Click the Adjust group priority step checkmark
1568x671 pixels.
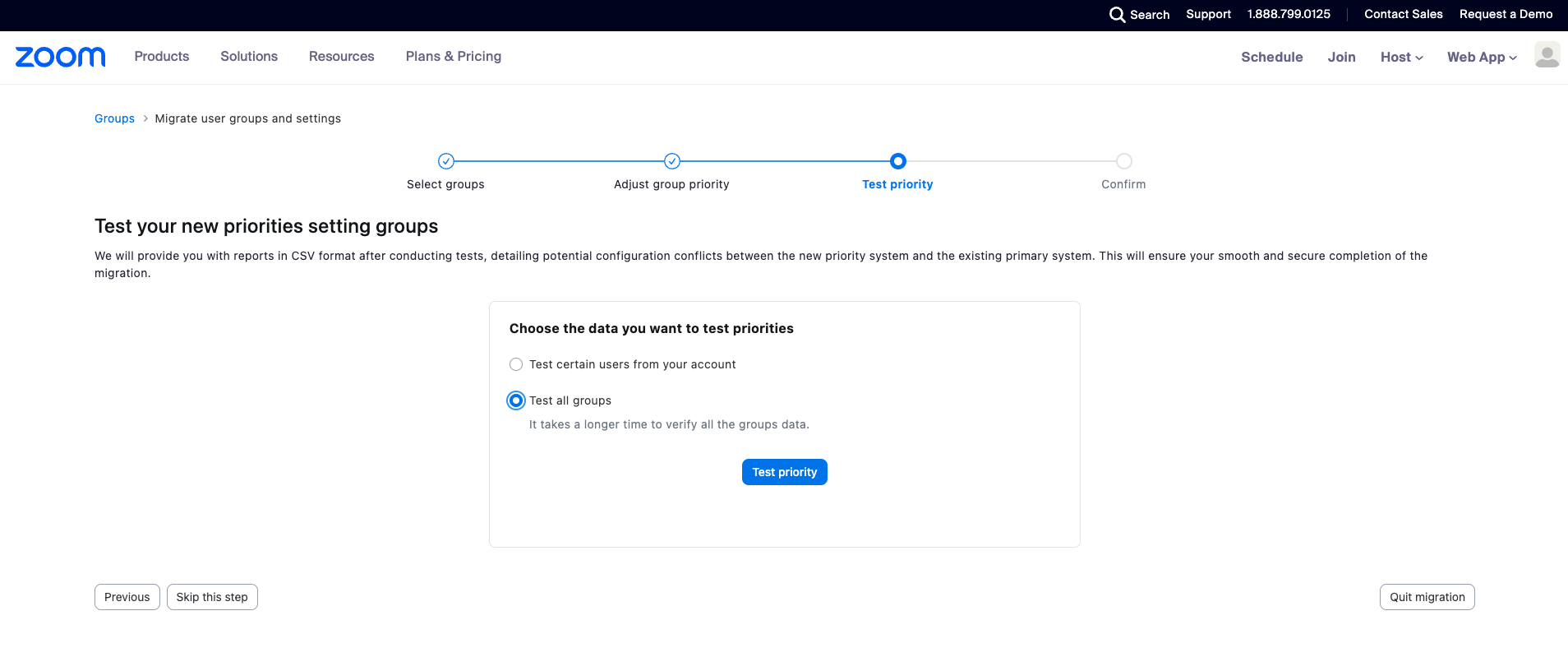(x=672, y=161)
